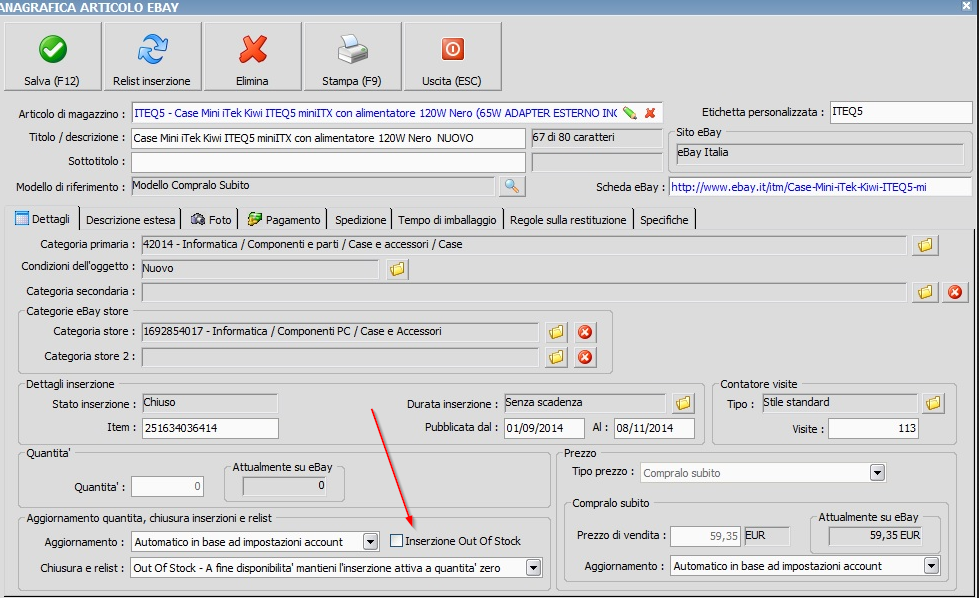The width and height of the screenshot is (979, 598).
Task: Click the Visite counter field
Action: coord(873,428)
